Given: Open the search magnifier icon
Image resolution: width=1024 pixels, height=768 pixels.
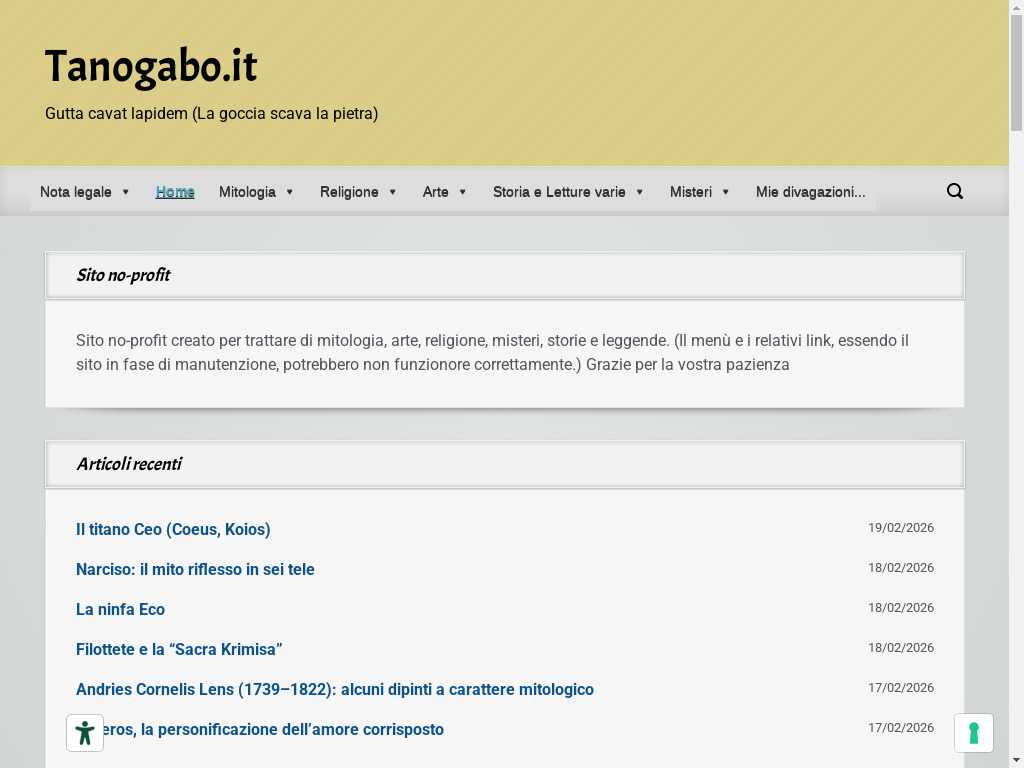Looking at the screenshot, I should coord(955,191).
